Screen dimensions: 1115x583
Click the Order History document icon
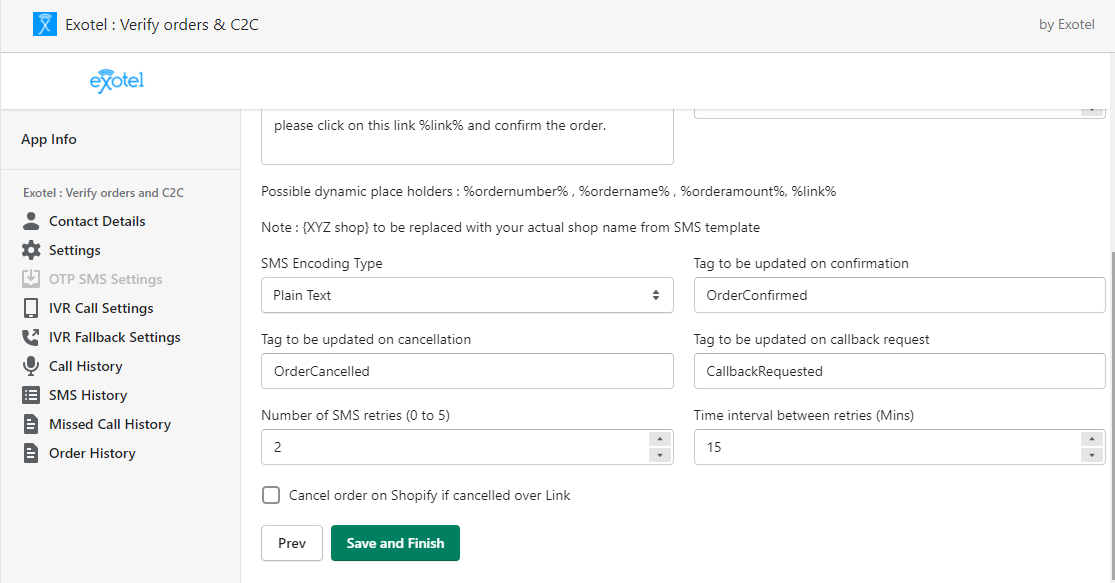(x=31, y=453)
